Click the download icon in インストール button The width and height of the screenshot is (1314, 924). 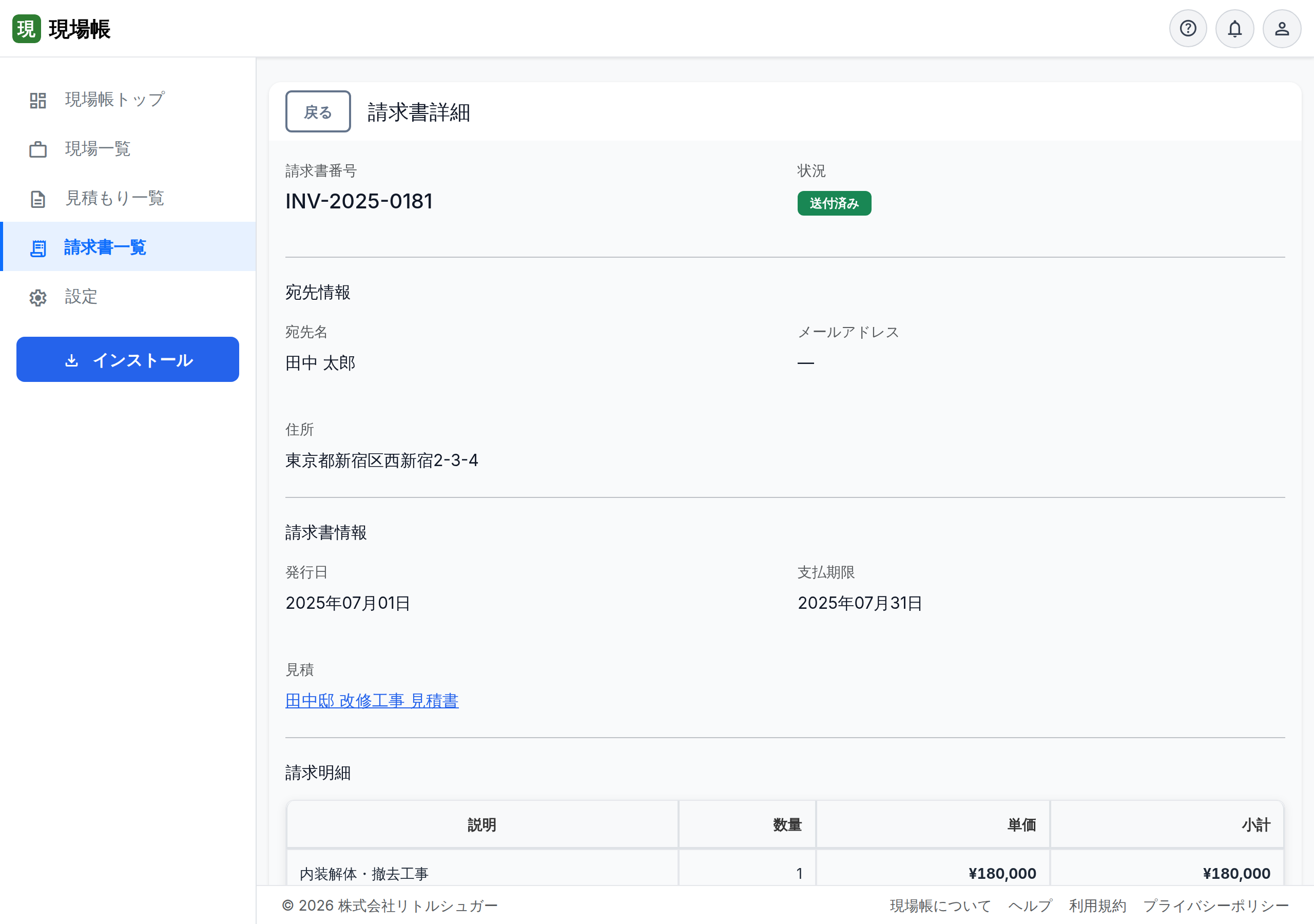coord(71,360)
